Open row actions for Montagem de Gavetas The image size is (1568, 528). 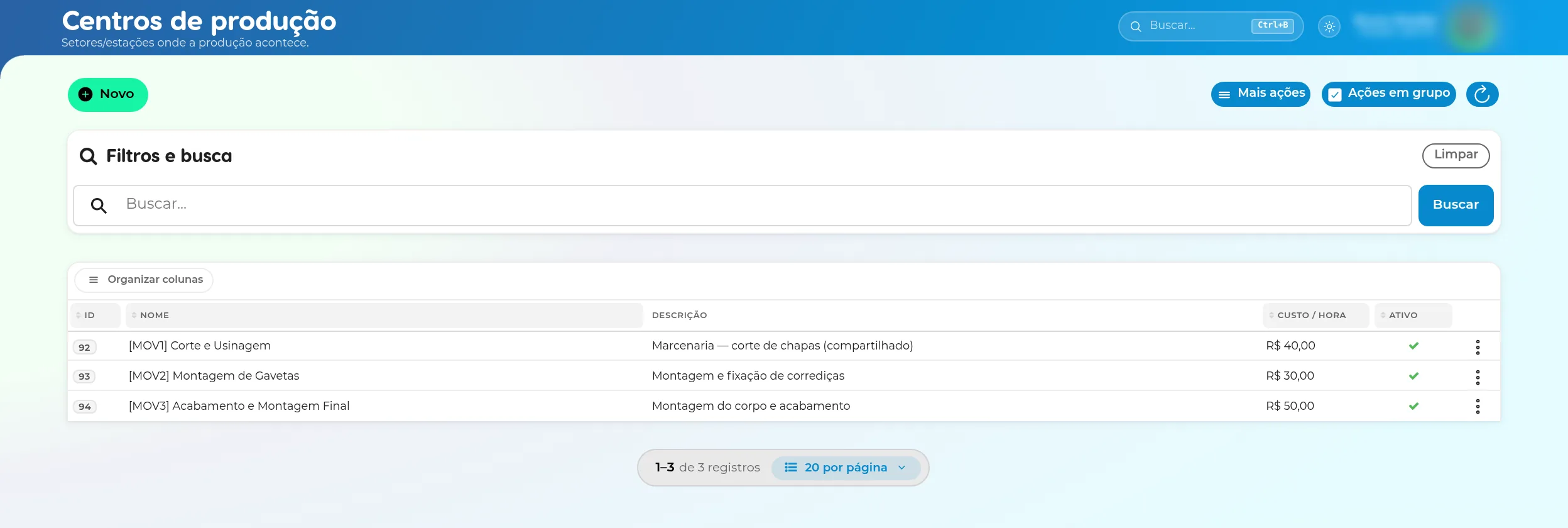click(1478, 377)
